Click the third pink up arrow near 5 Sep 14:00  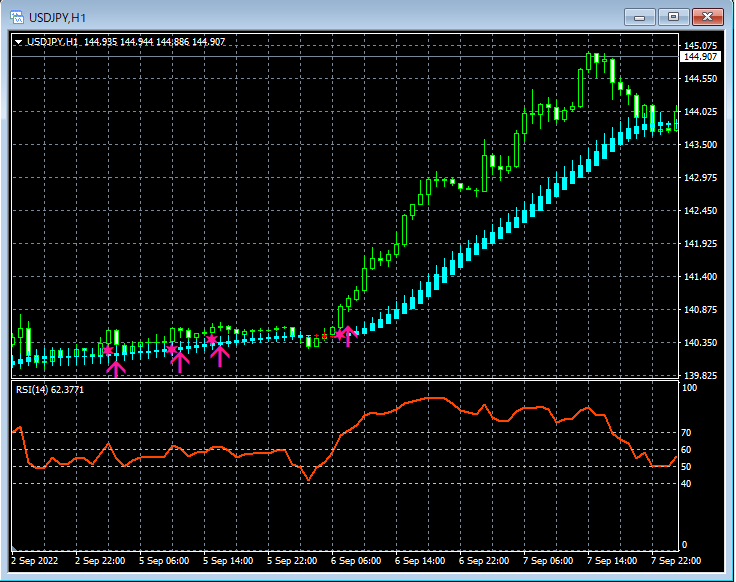[x=220, y=353]
